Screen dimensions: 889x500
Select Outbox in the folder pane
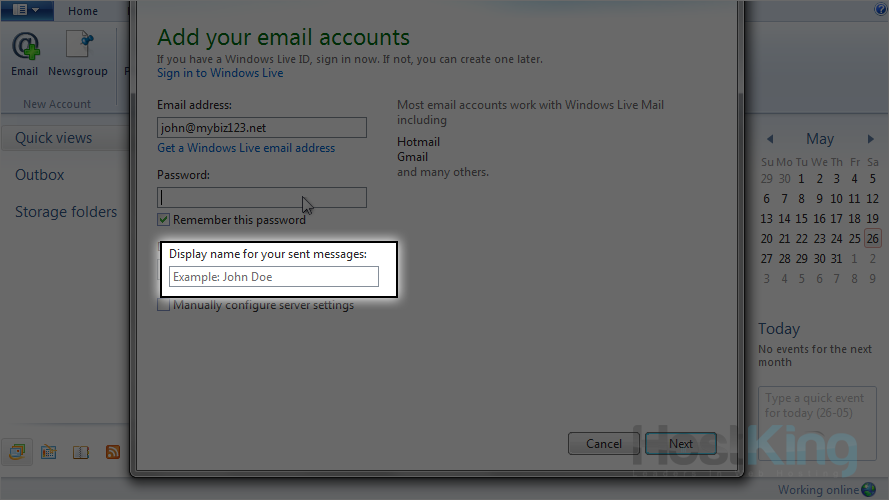pos(40,175)
